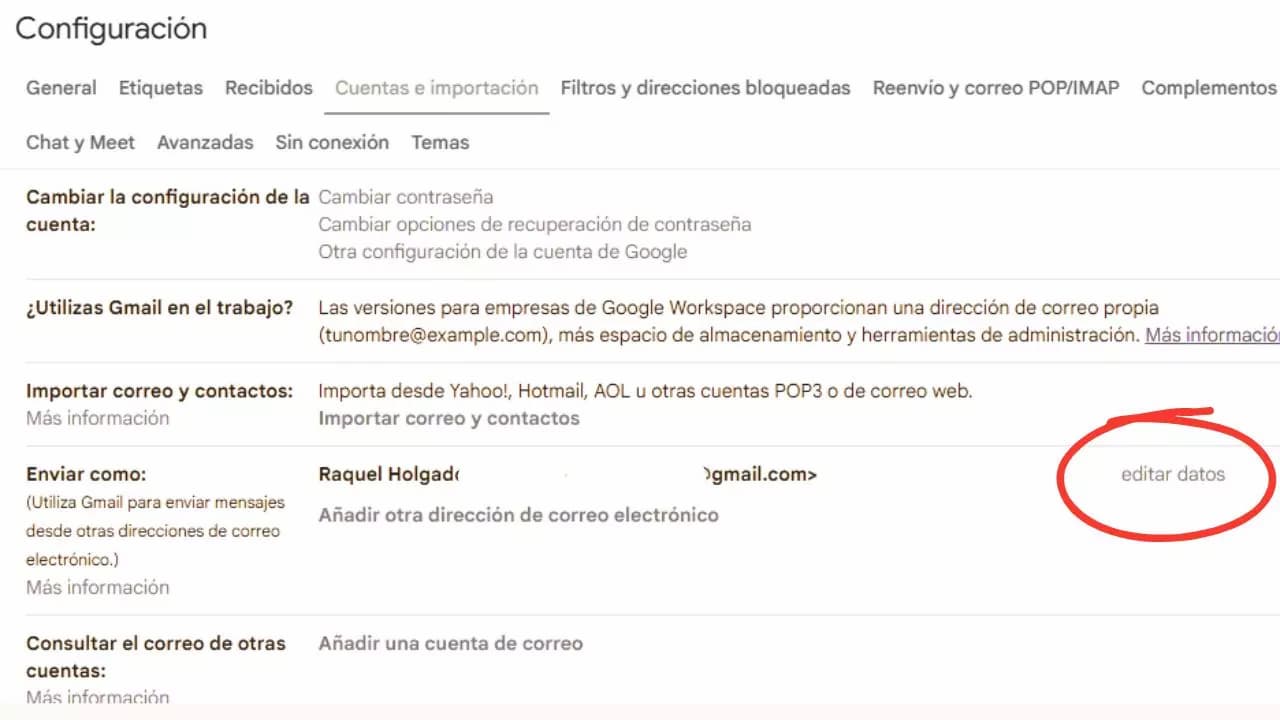Click Añadir otra dirección de correo electrónico
Screen dimensions: 1280x720
tap(518, 515)
